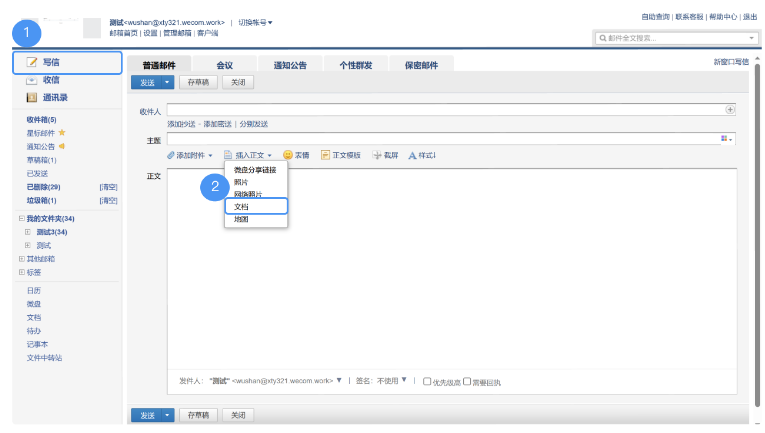Tick the 需要回执 read receipt checkbox
This screenshot has height=433, width=765.
pos(466,381)
